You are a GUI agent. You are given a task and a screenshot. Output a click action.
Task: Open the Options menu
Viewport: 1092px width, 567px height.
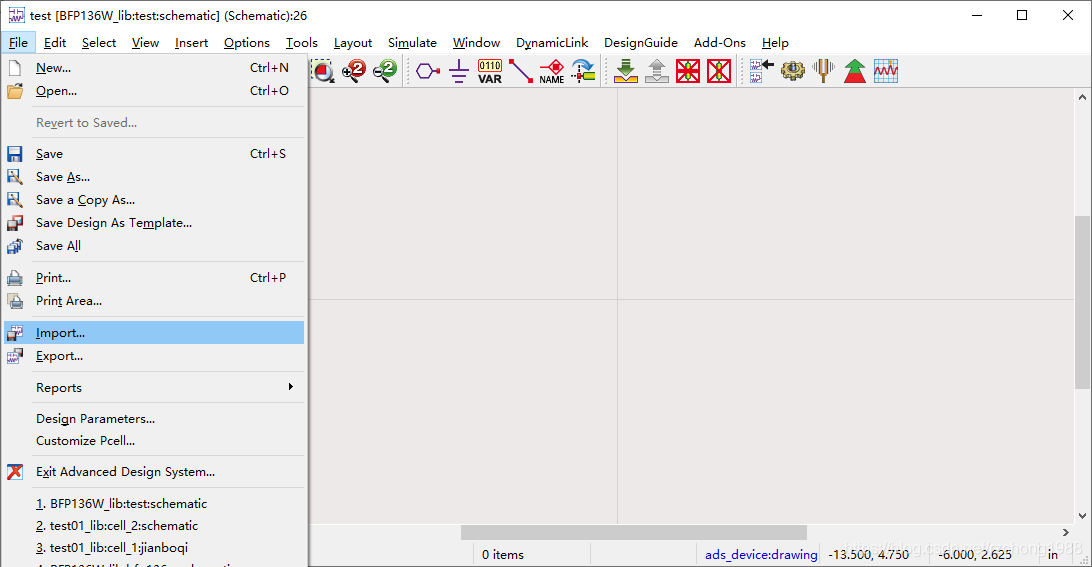coord(247,43)
